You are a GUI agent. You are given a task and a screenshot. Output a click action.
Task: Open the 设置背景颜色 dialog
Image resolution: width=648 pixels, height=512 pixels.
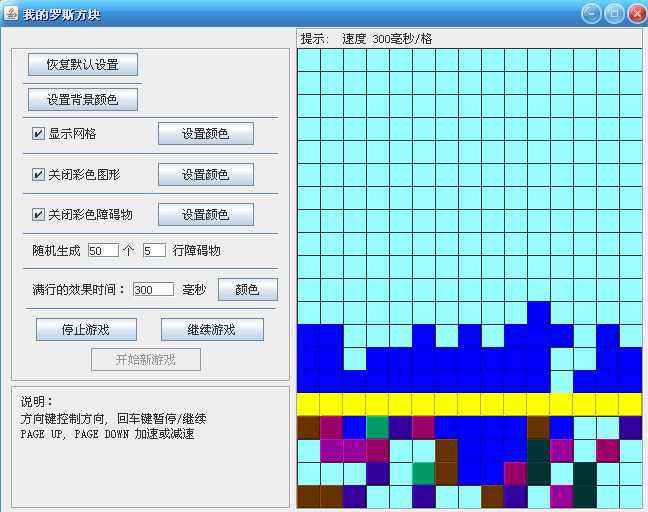83,100
